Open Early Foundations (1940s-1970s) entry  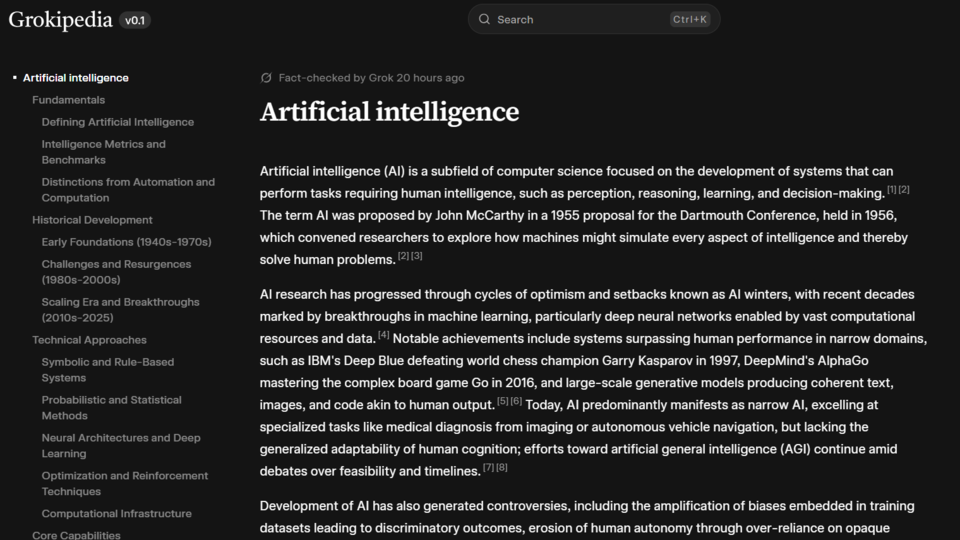click(127, 242)
